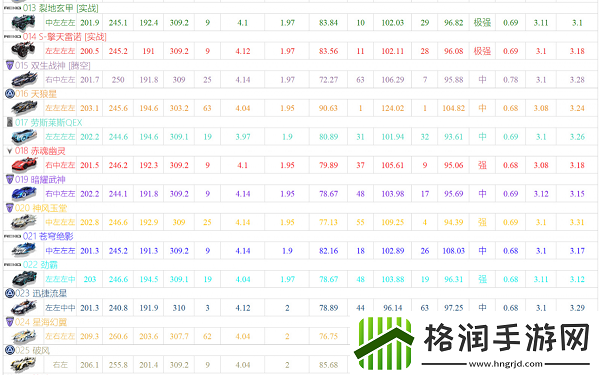600x375 pixels.
Task: Click value 108.03 in 苍穹绝影 row
Action: click(453, 251)
